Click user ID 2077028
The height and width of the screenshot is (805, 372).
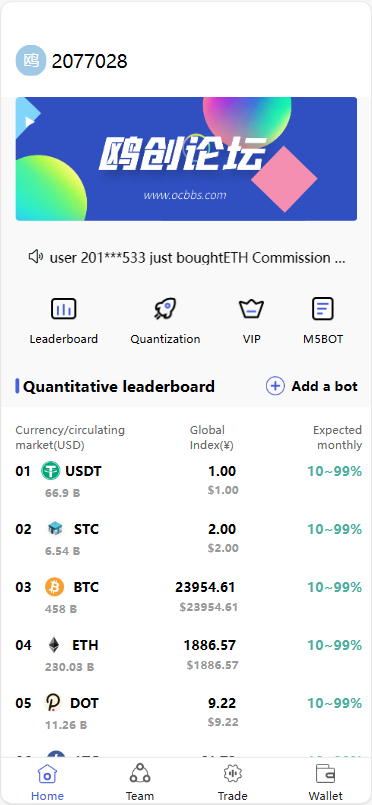tap(89, 61)
